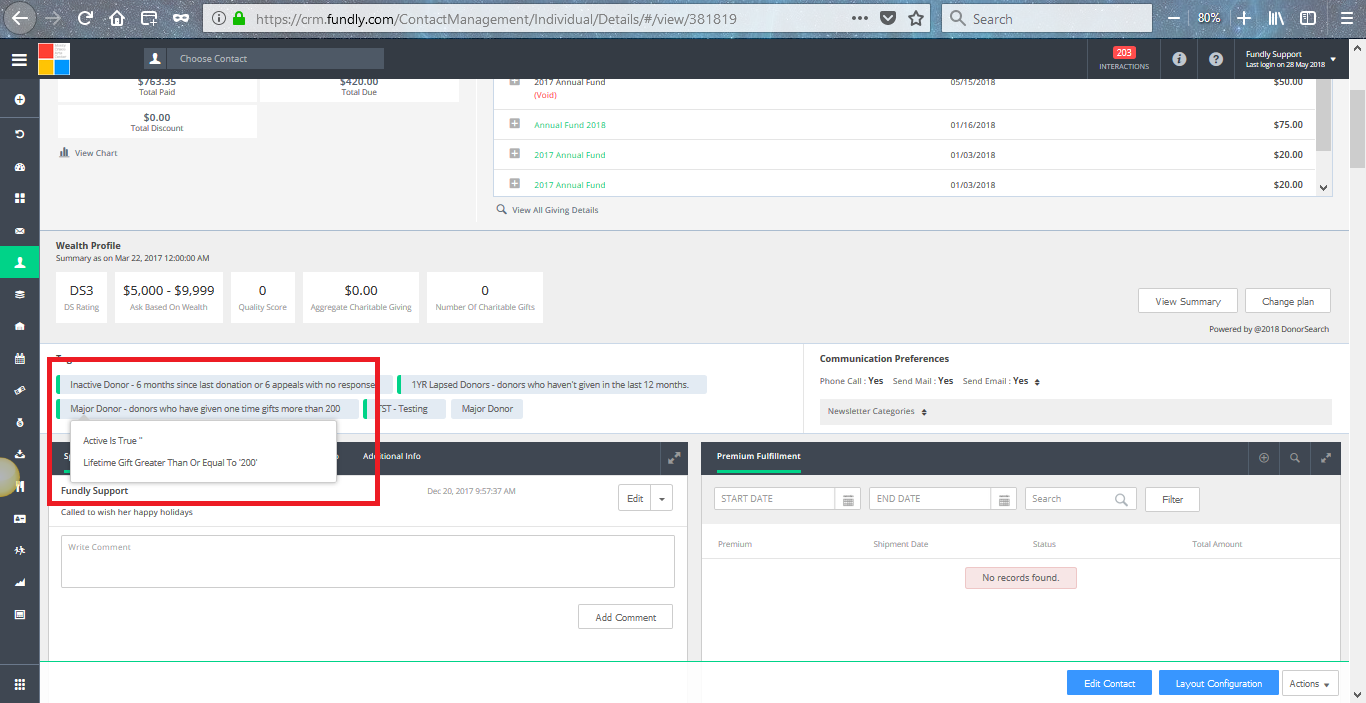Click the info icon in the app header
Image resolution: width=1366 pixels, height=703 pixels.
1179,59
